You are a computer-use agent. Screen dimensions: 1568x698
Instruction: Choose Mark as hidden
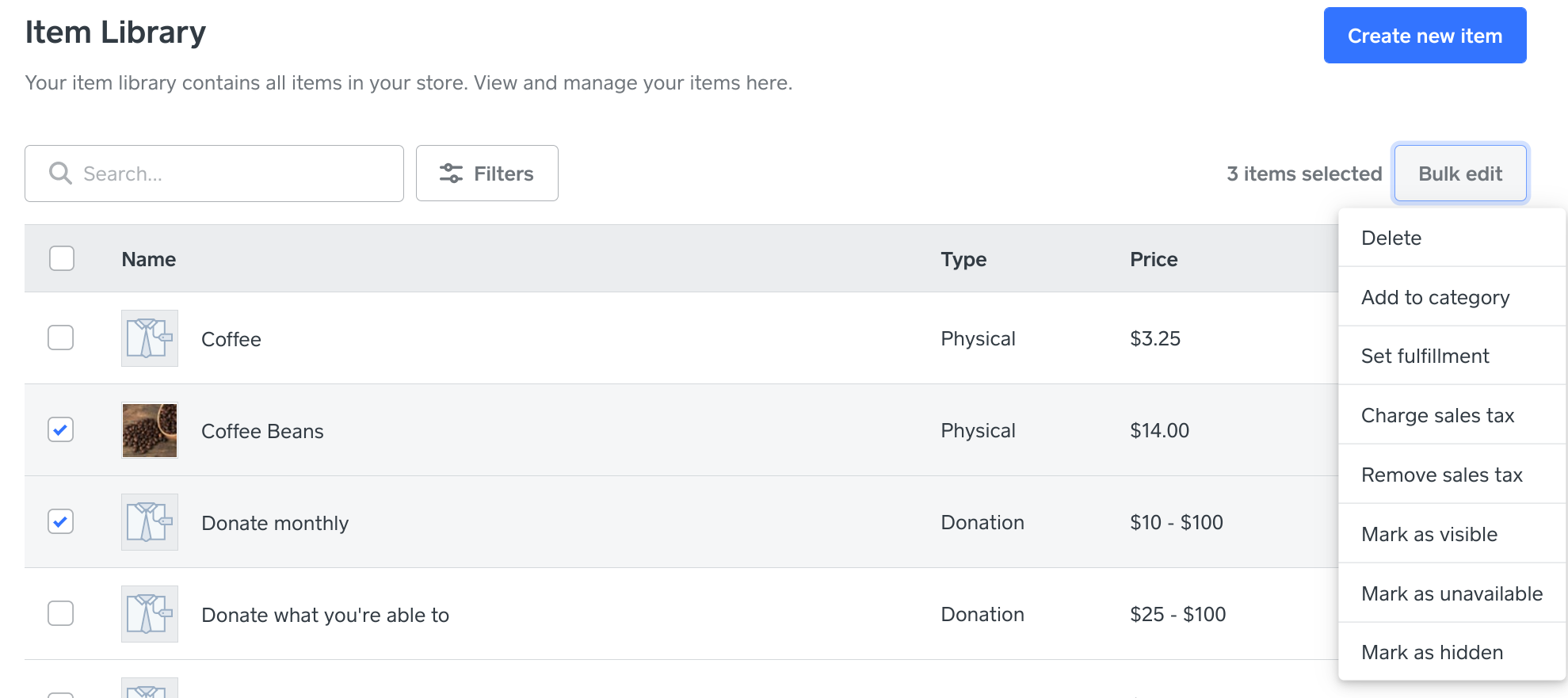click(1432, 652)
